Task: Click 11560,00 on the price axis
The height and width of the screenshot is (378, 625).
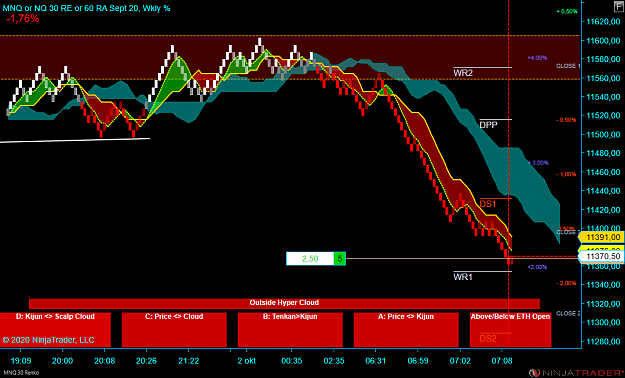Action: pyautogui.click(x=603, y=78)
